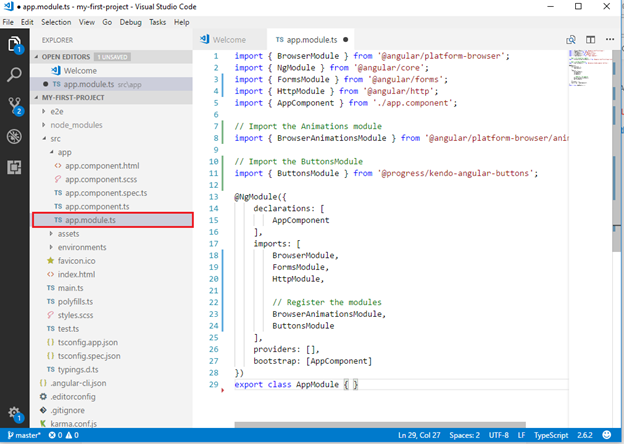Switch to the Welcome tab
Image resolution: width=624 pixels, height=444 pixels.
coord(229,40)
